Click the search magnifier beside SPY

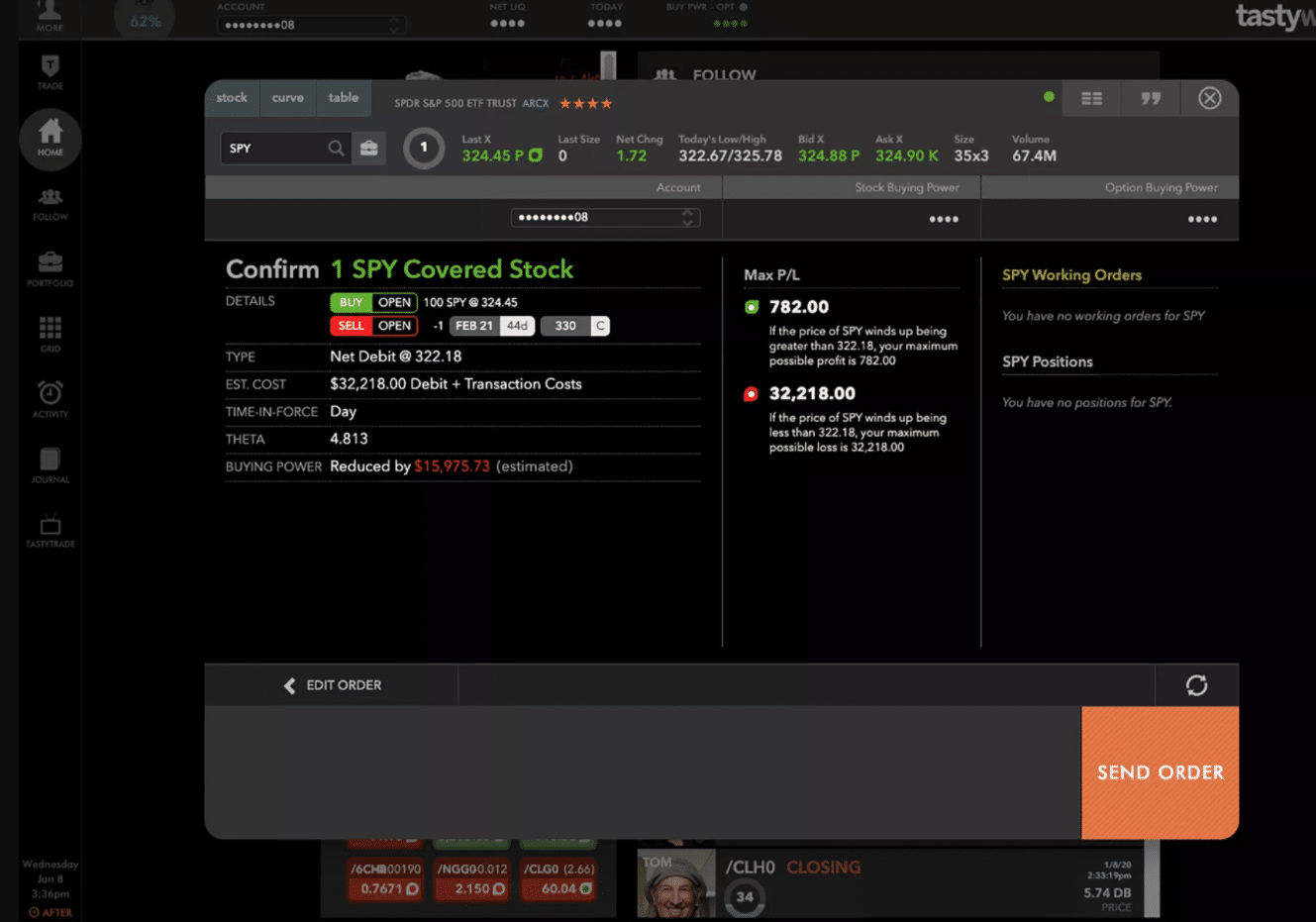click(337, 149)
